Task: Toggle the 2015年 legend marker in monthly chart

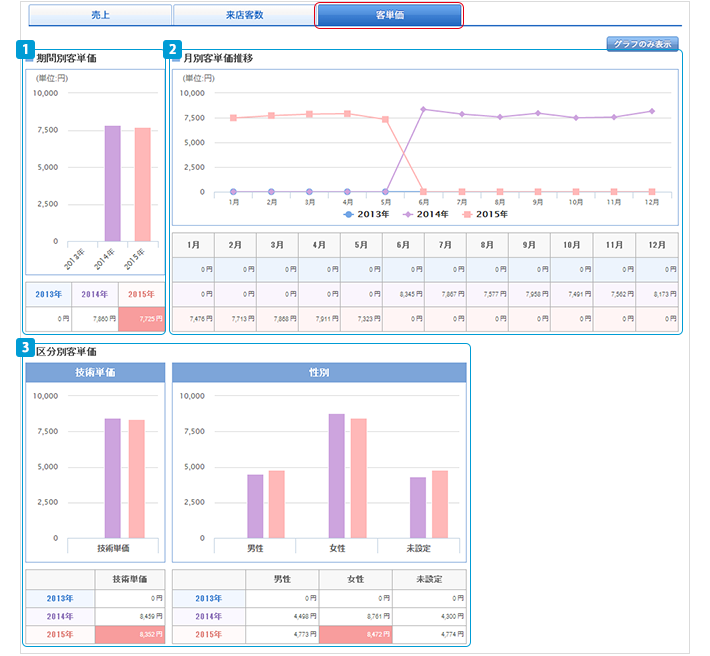Action: coord(468,215)
